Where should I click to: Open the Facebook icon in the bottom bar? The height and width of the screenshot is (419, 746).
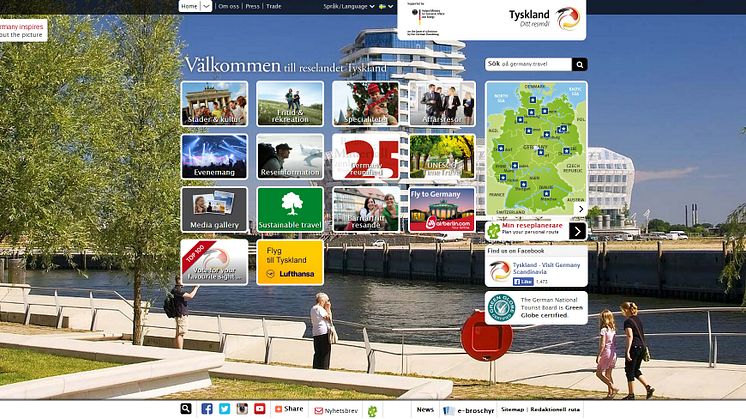click(207, 409)
